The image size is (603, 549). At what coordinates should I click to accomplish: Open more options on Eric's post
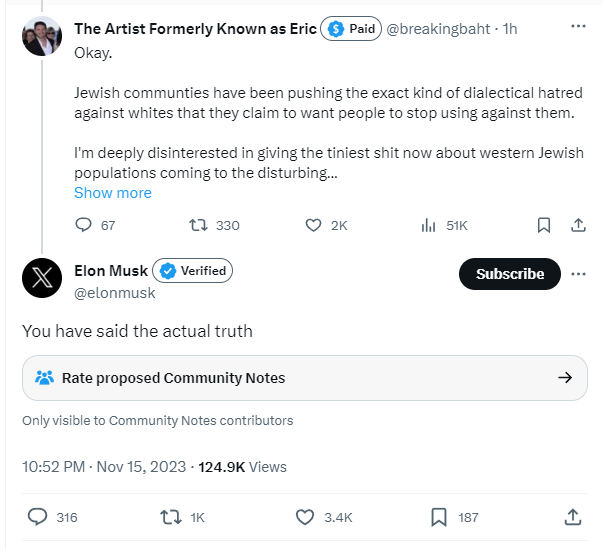(578, 29)
